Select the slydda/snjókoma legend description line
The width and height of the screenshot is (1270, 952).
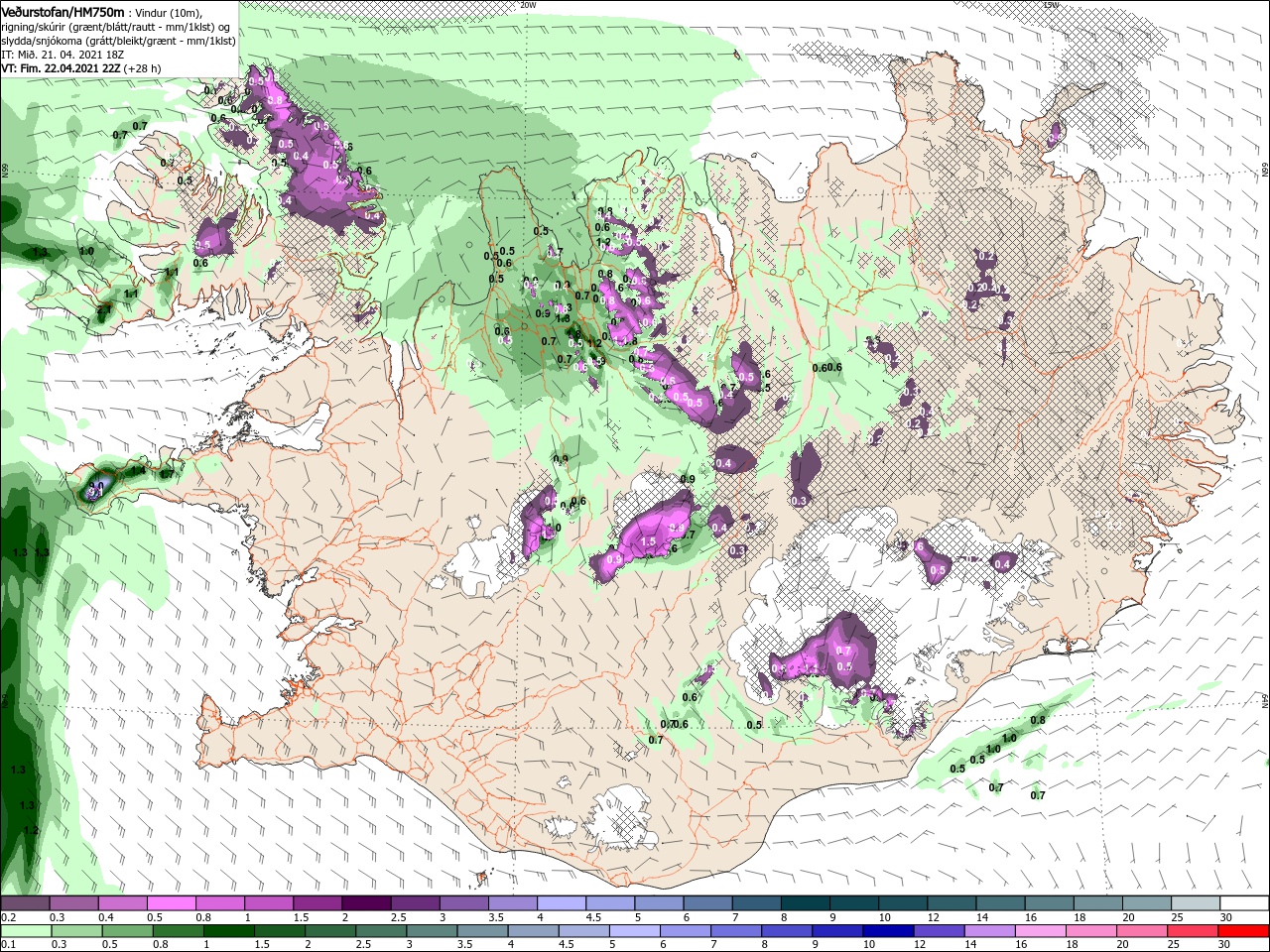(x=117, y=40)
